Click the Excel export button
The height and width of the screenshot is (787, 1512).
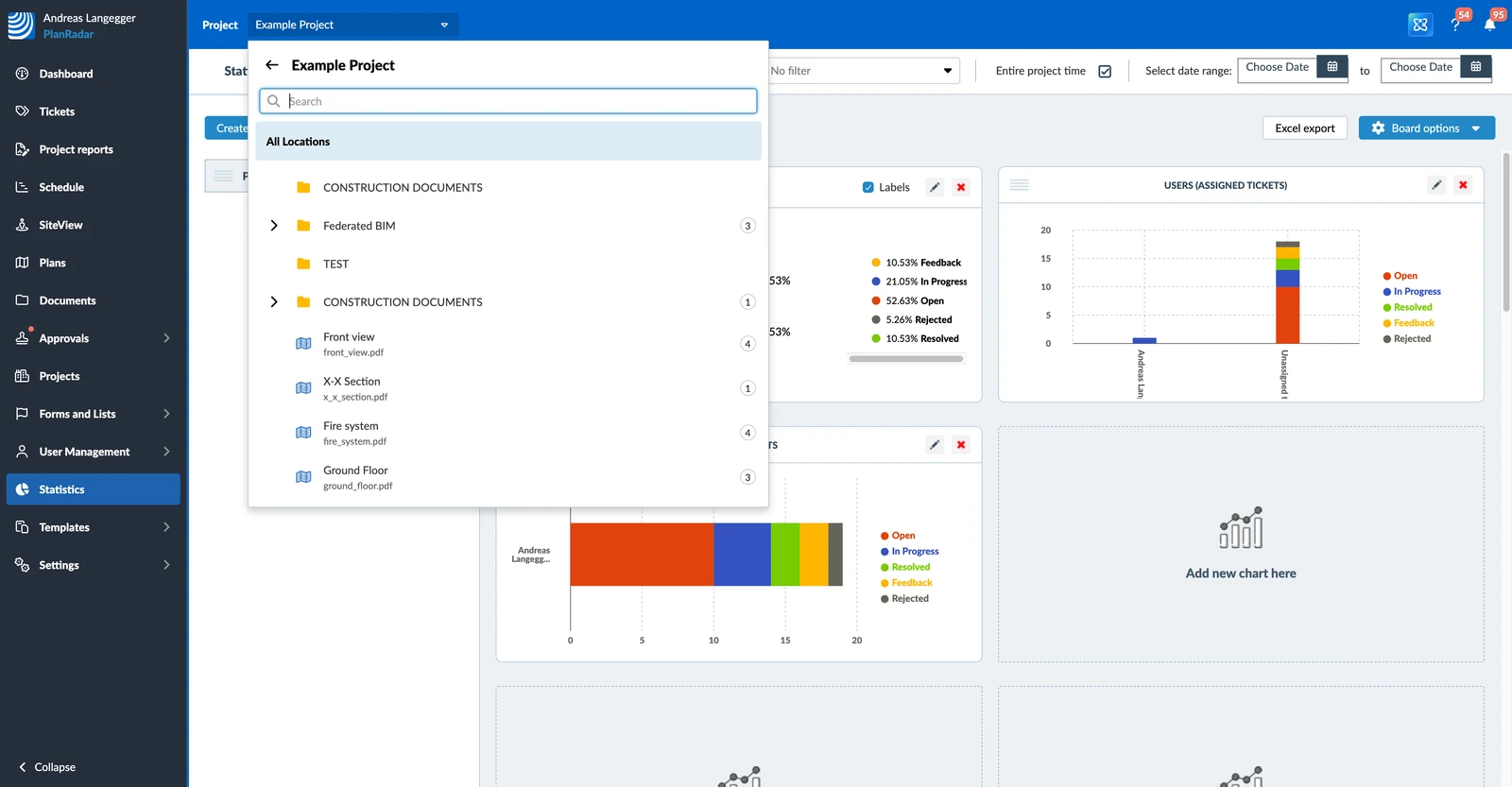coord(1305,128)
